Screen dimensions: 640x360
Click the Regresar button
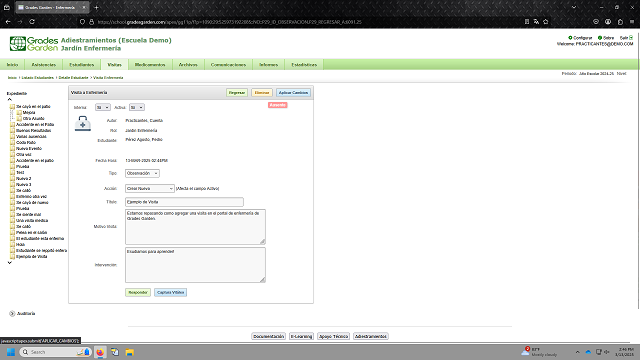[237, 93]
